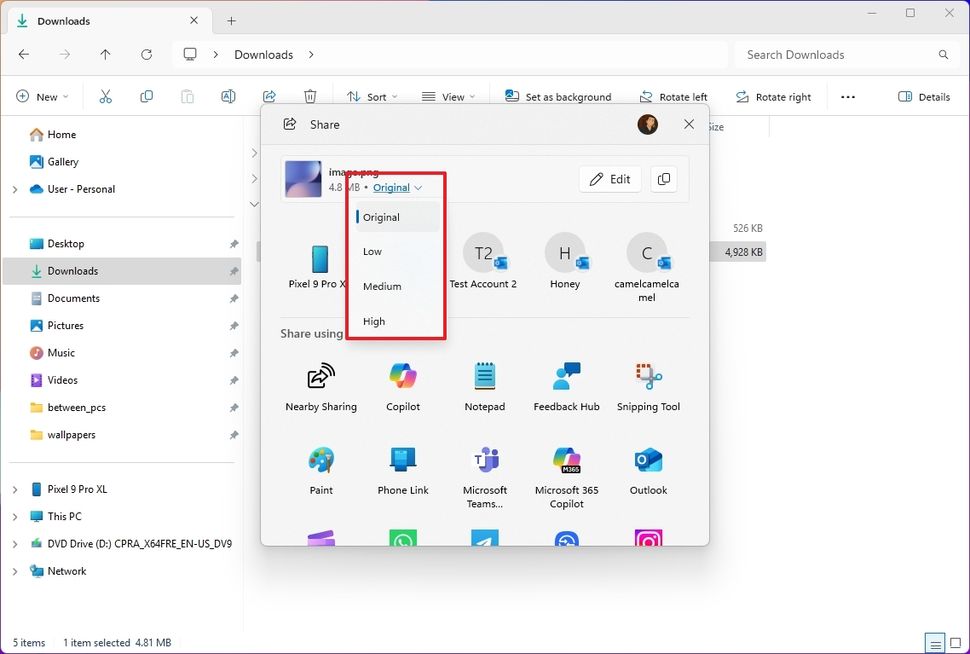This screenshot has height=654, width=970.
Task: Expand This PC in the sidebar
Action: pos(15,516)
